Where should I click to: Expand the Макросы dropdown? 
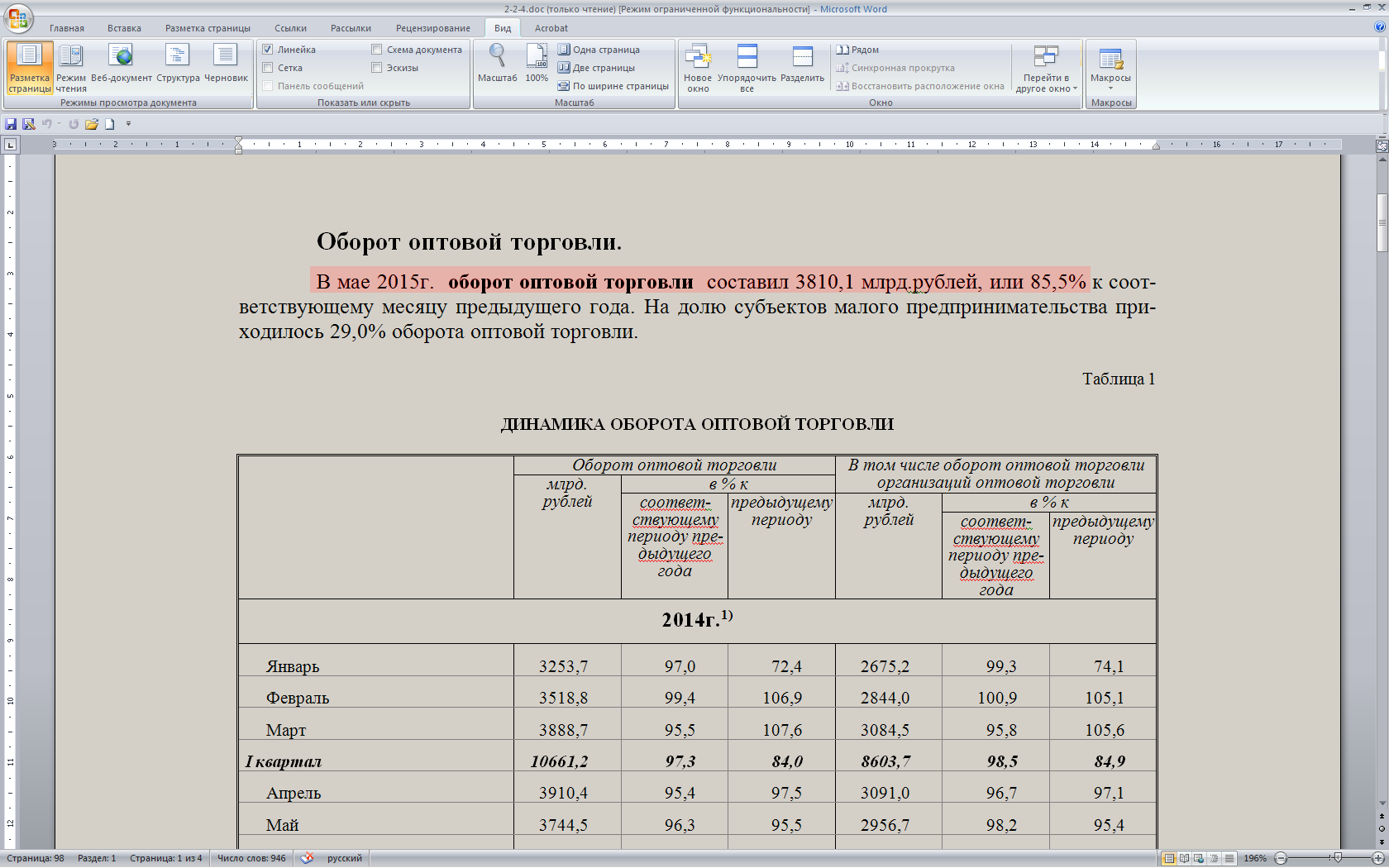(1110, 83)
